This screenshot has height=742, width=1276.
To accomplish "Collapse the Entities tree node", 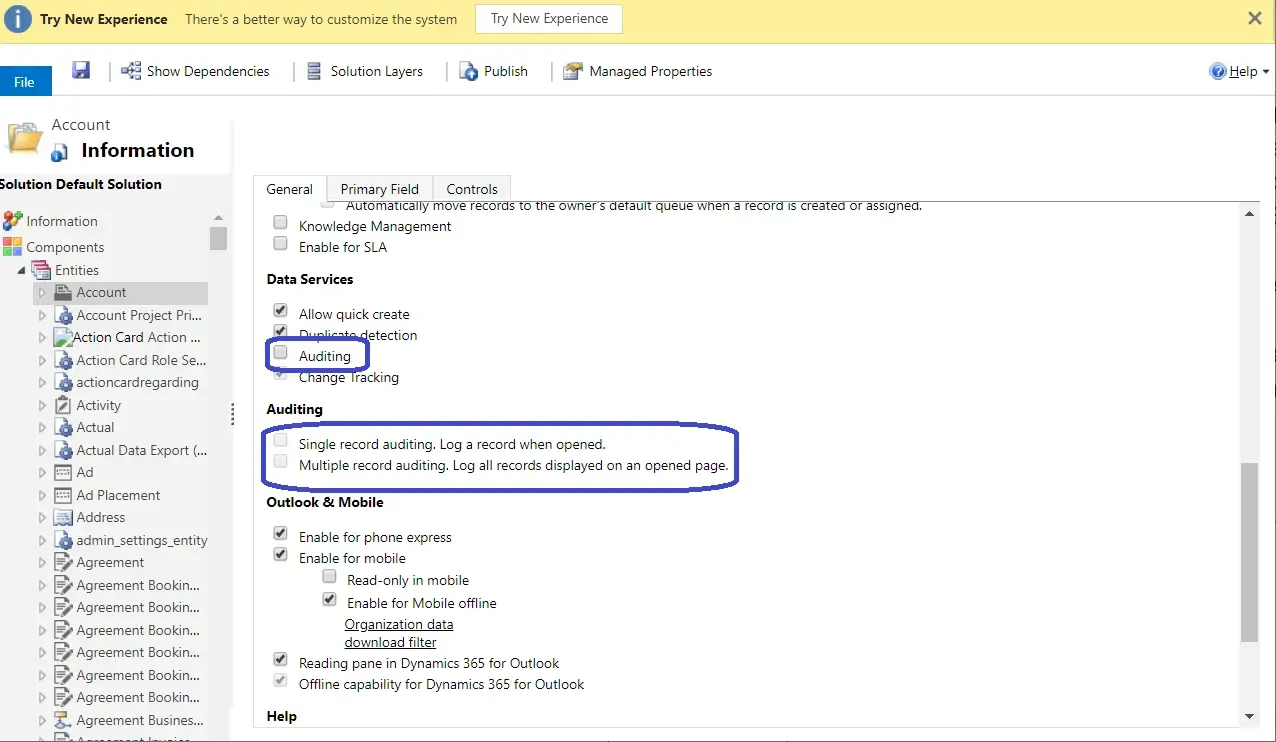I will pyautogui.click(x=21, y=271).
